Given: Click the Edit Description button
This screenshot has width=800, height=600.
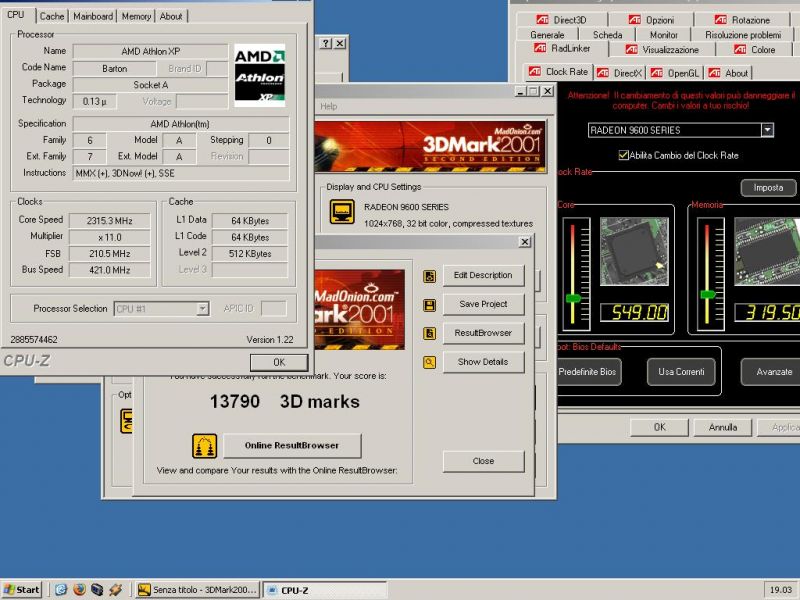Looking at the screenshot, I should (483, 276).
